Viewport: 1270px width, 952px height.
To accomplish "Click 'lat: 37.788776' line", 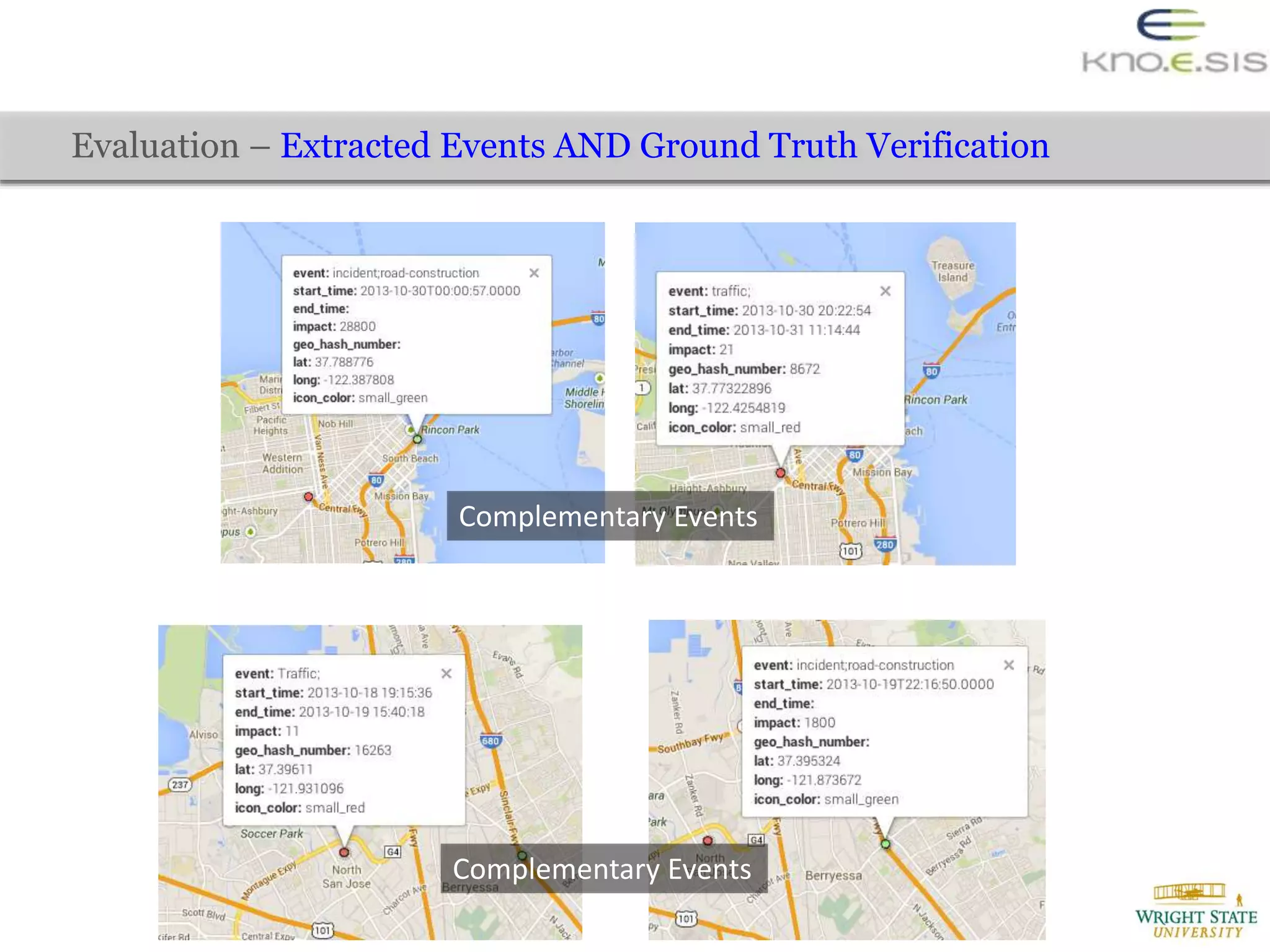I will pos(333,362).
